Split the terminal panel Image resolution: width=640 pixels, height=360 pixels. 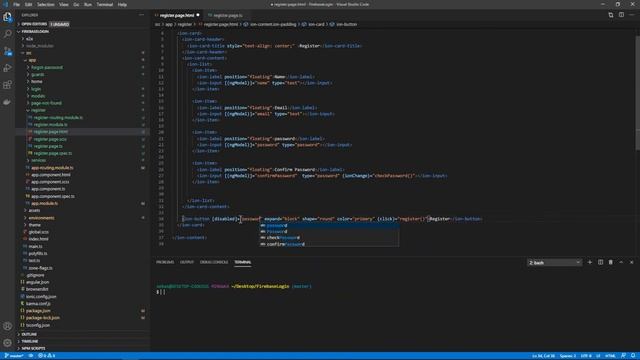point(600,262)
